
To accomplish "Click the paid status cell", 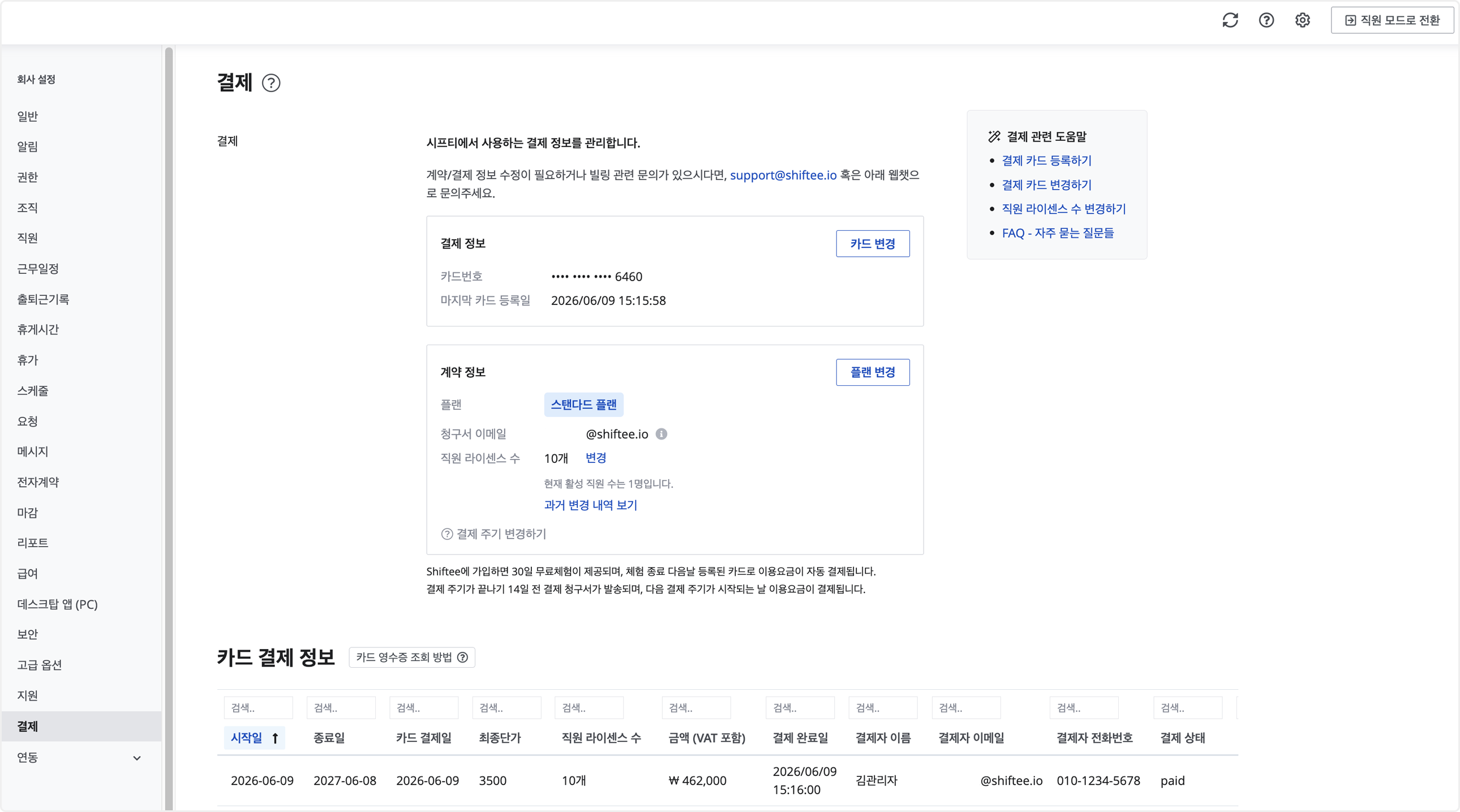I will 1173,781.
